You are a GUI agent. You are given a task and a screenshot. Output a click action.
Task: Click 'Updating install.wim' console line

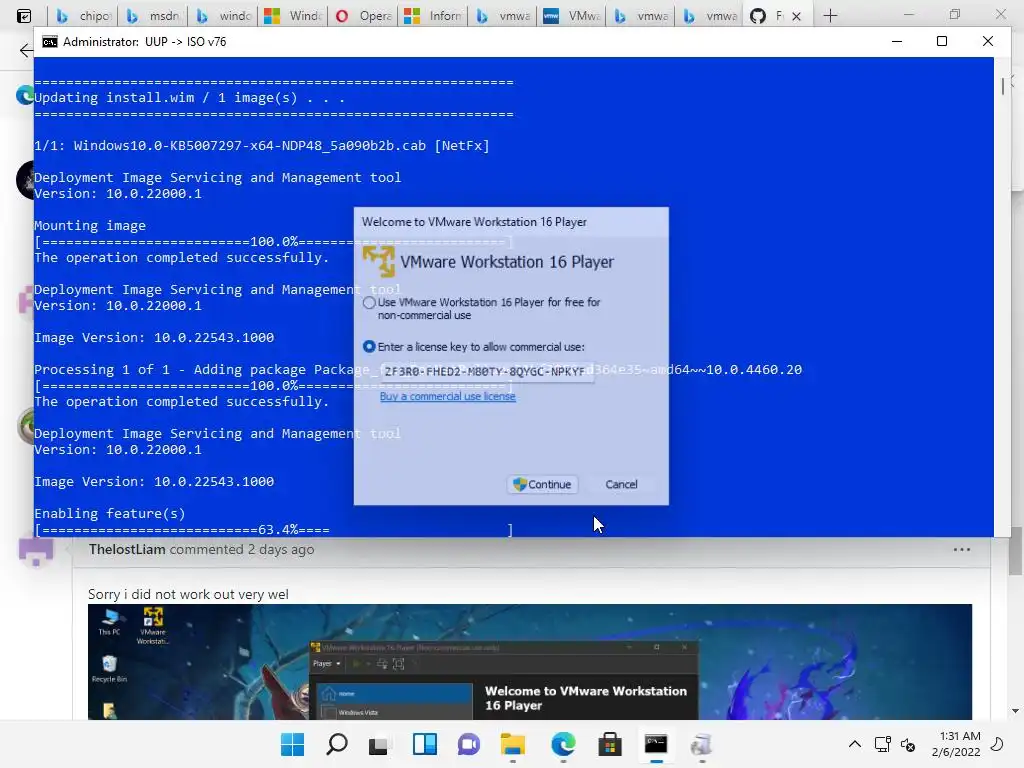pos(189,98)
